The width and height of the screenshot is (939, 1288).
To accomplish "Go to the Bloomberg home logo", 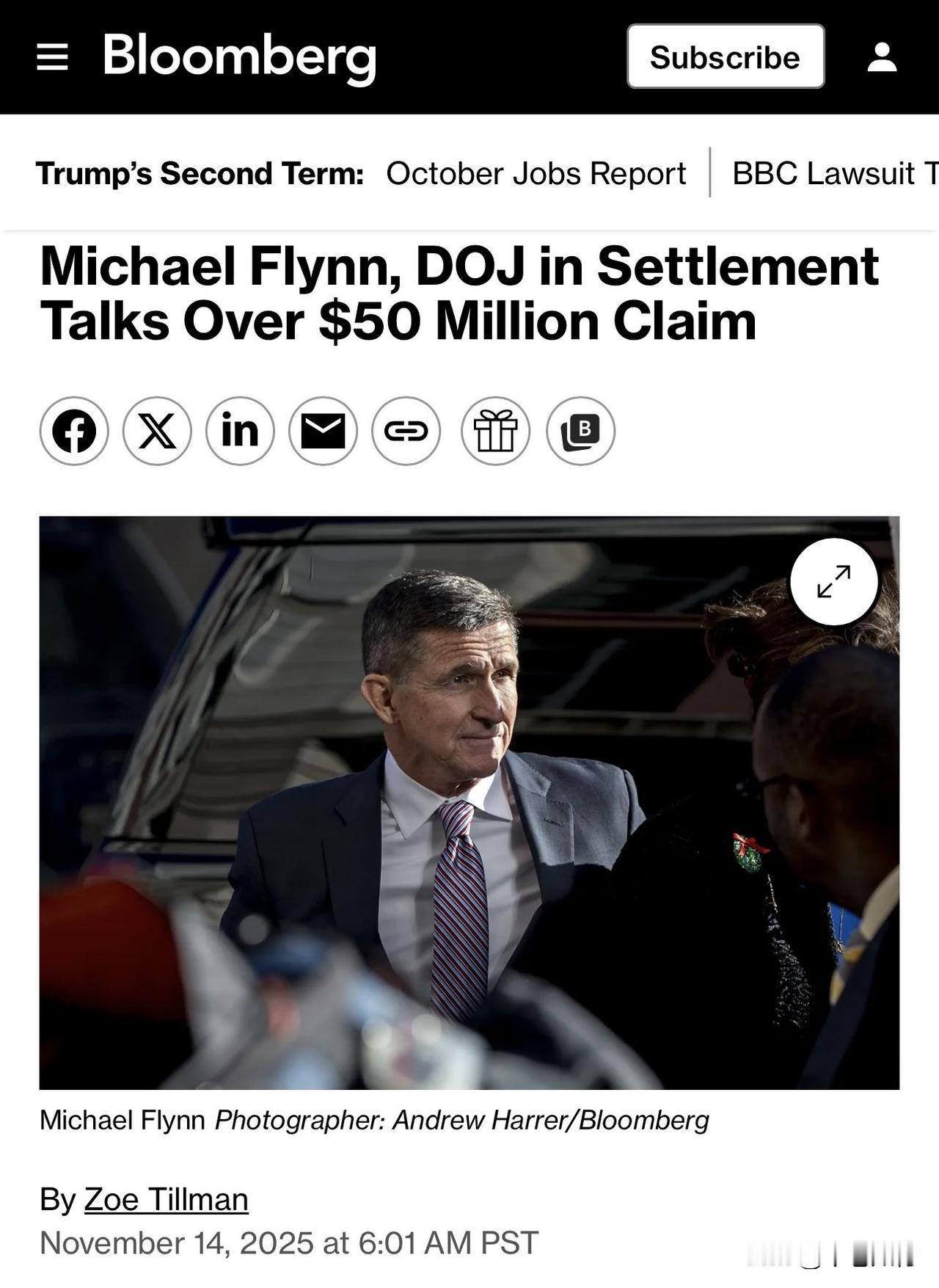I will point(239,57).
